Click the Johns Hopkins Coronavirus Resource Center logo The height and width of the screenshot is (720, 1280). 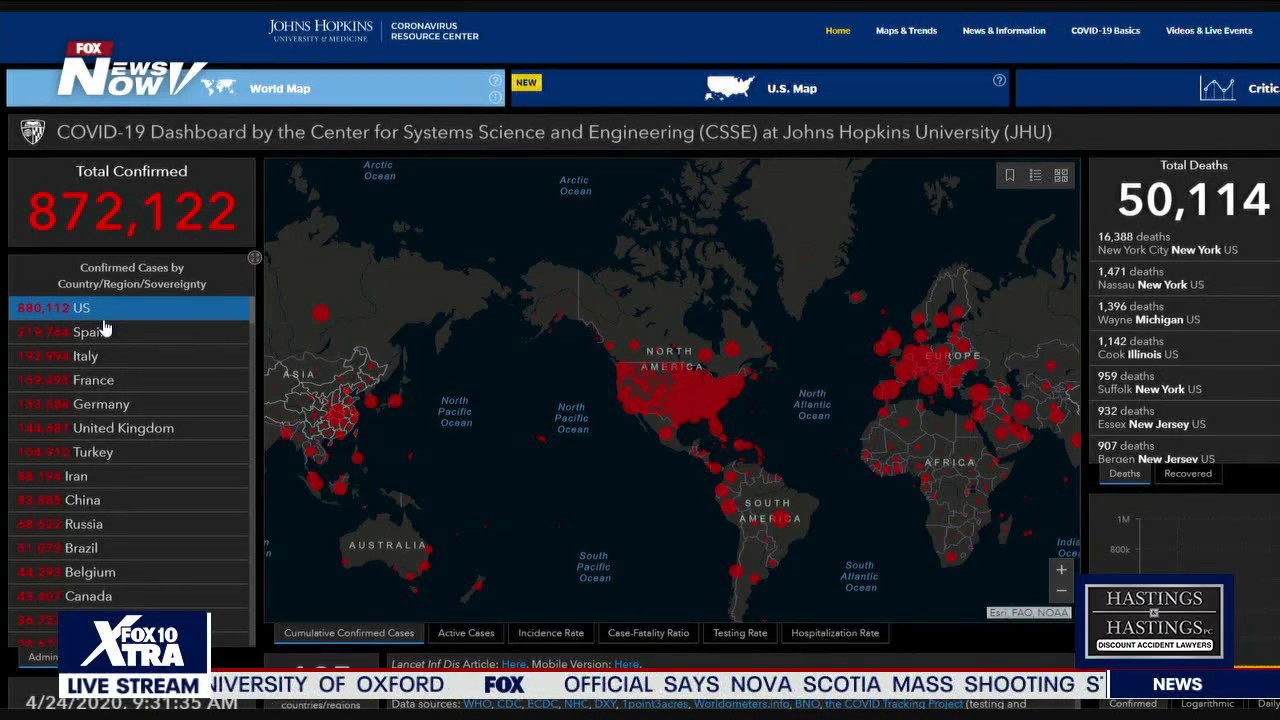pos(373,30)
